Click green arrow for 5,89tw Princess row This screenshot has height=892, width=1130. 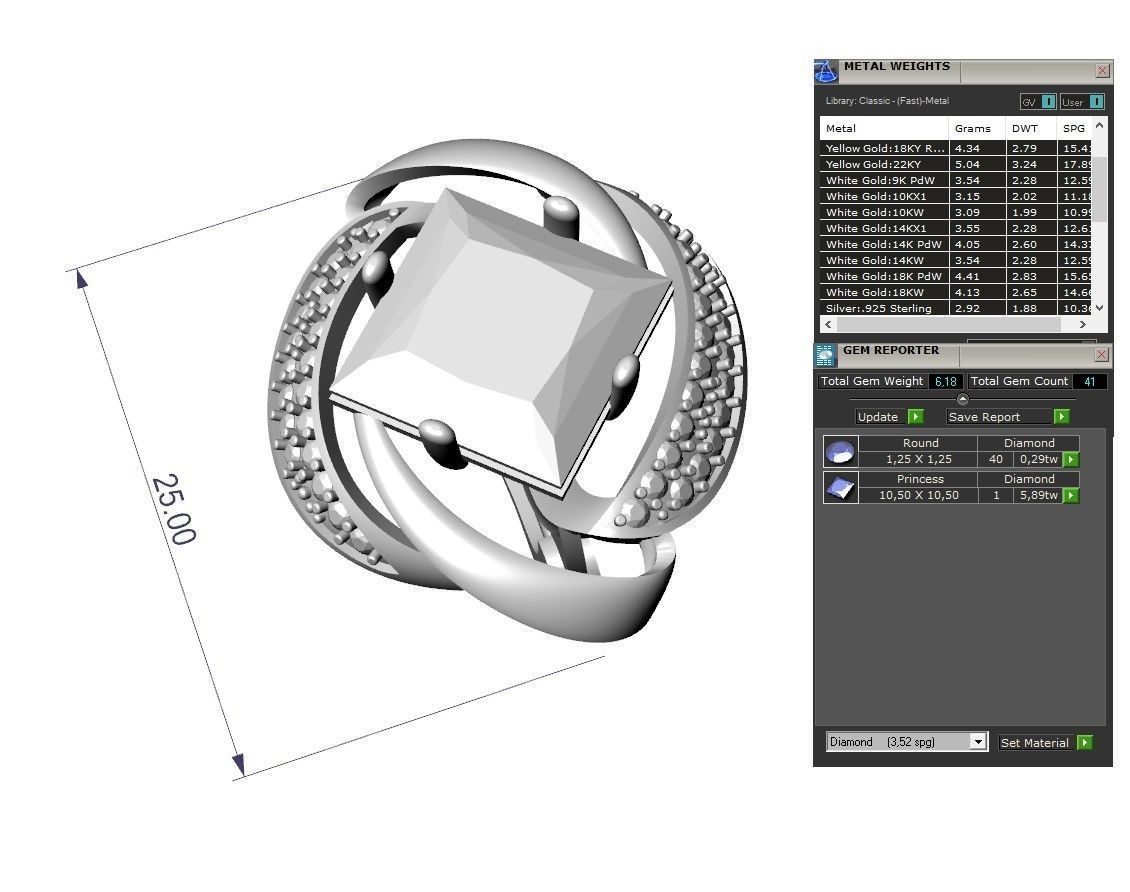(1071, 496)
